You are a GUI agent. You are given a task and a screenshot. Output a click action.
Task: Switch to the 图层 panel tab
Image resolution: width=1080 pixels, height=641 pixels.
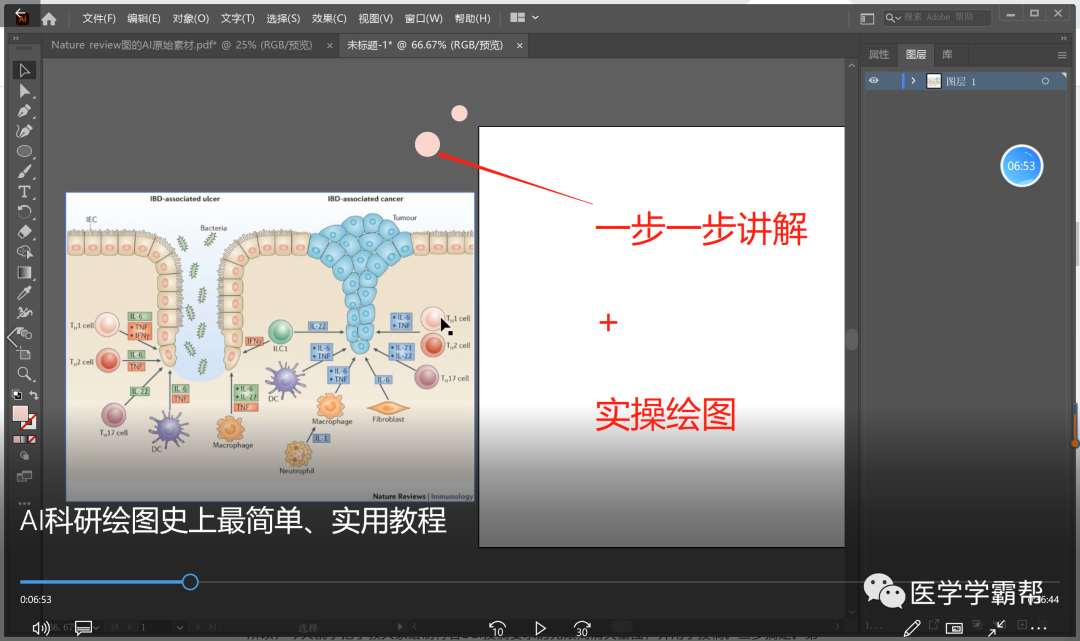(916, 54)
